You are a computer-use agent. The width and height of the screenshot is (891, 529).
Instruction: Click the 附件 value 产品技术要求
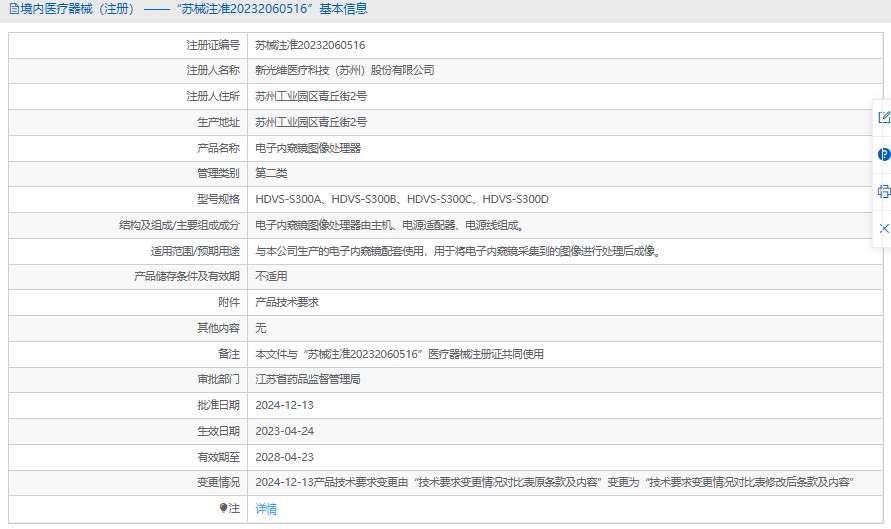[287, 302]
